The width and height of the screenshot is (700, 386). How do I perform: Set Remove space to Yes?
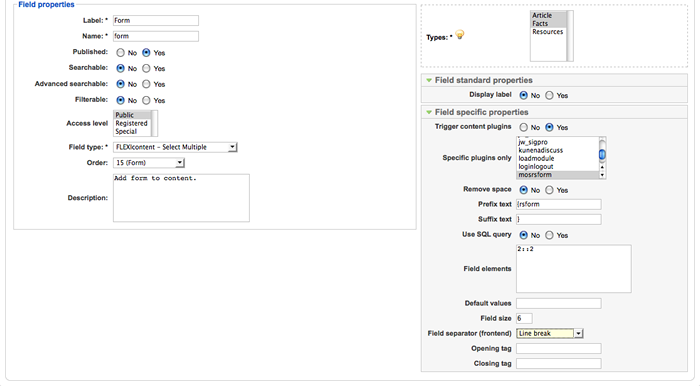point(549,190)
